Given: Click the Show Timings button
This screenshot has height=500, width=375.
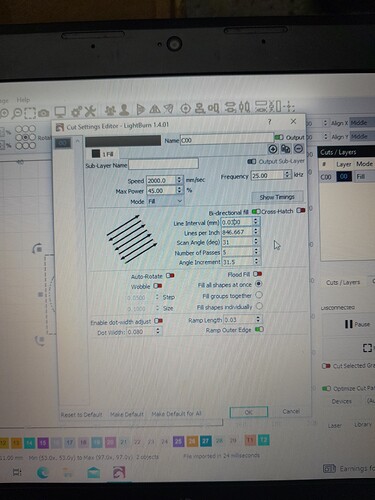Looking at the screenshot, I should (277, 197).
